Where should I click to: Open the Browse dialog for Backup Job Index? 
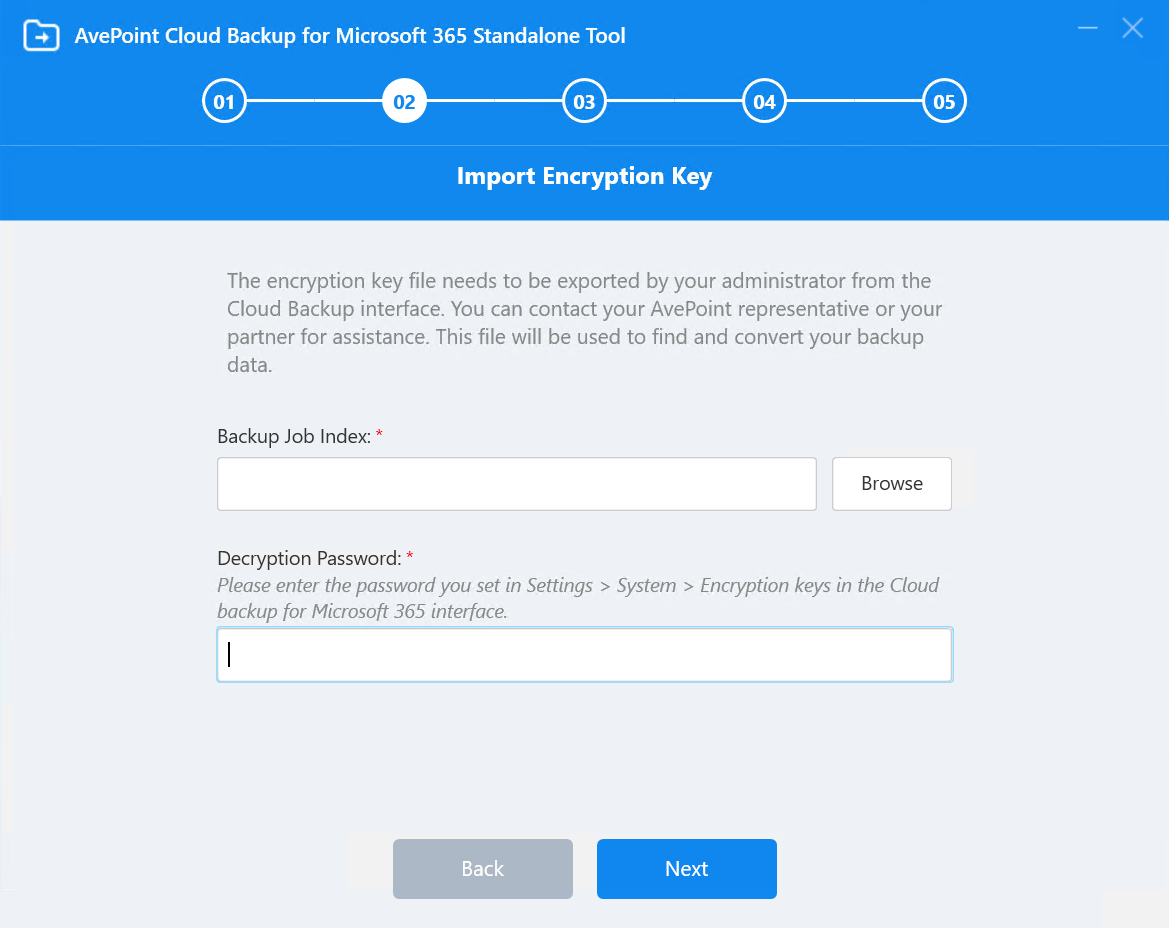point(891,483)
